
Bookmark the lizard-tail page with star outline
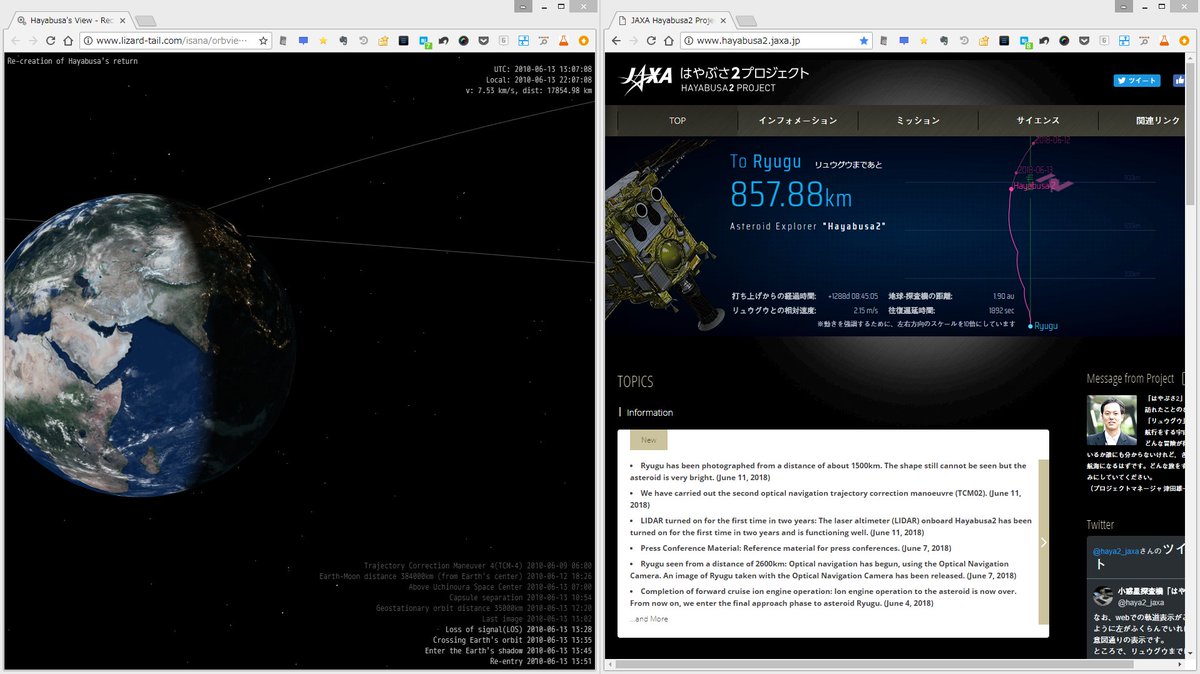pos(263,41)
